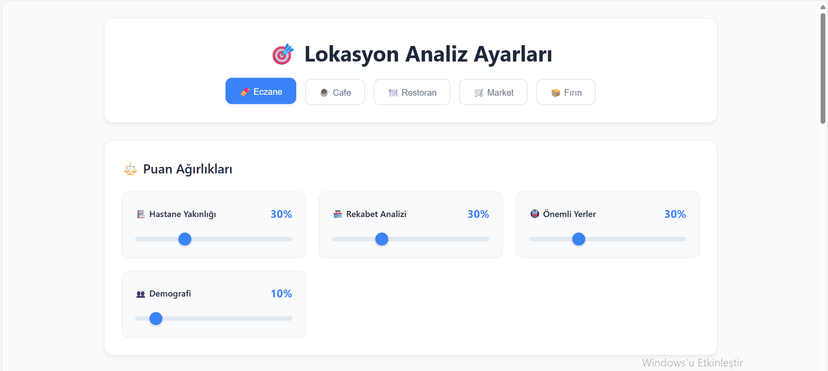The width and height of the screenshot is (828, 371).
Task: Choose the Restoran category button
Action: coord(412,92)
